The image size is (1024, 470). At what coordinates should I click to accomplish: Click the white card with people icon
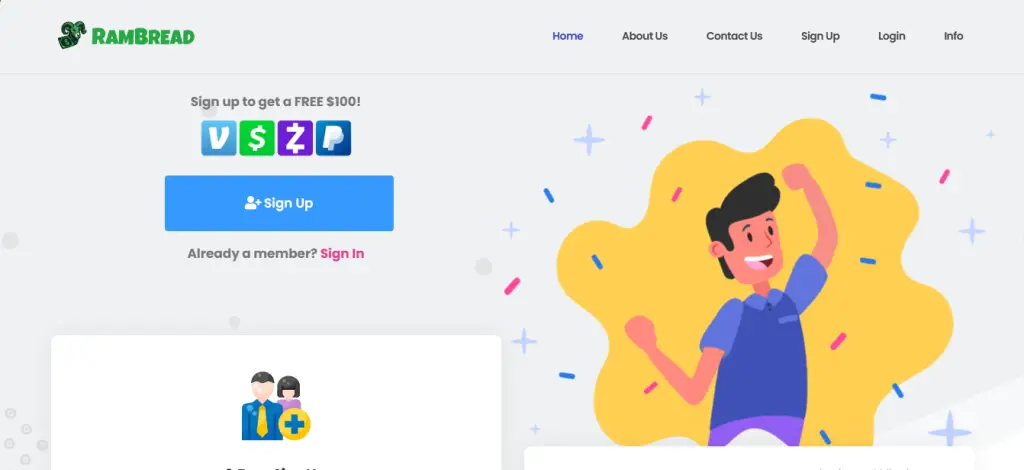click(x=276, y=403)
